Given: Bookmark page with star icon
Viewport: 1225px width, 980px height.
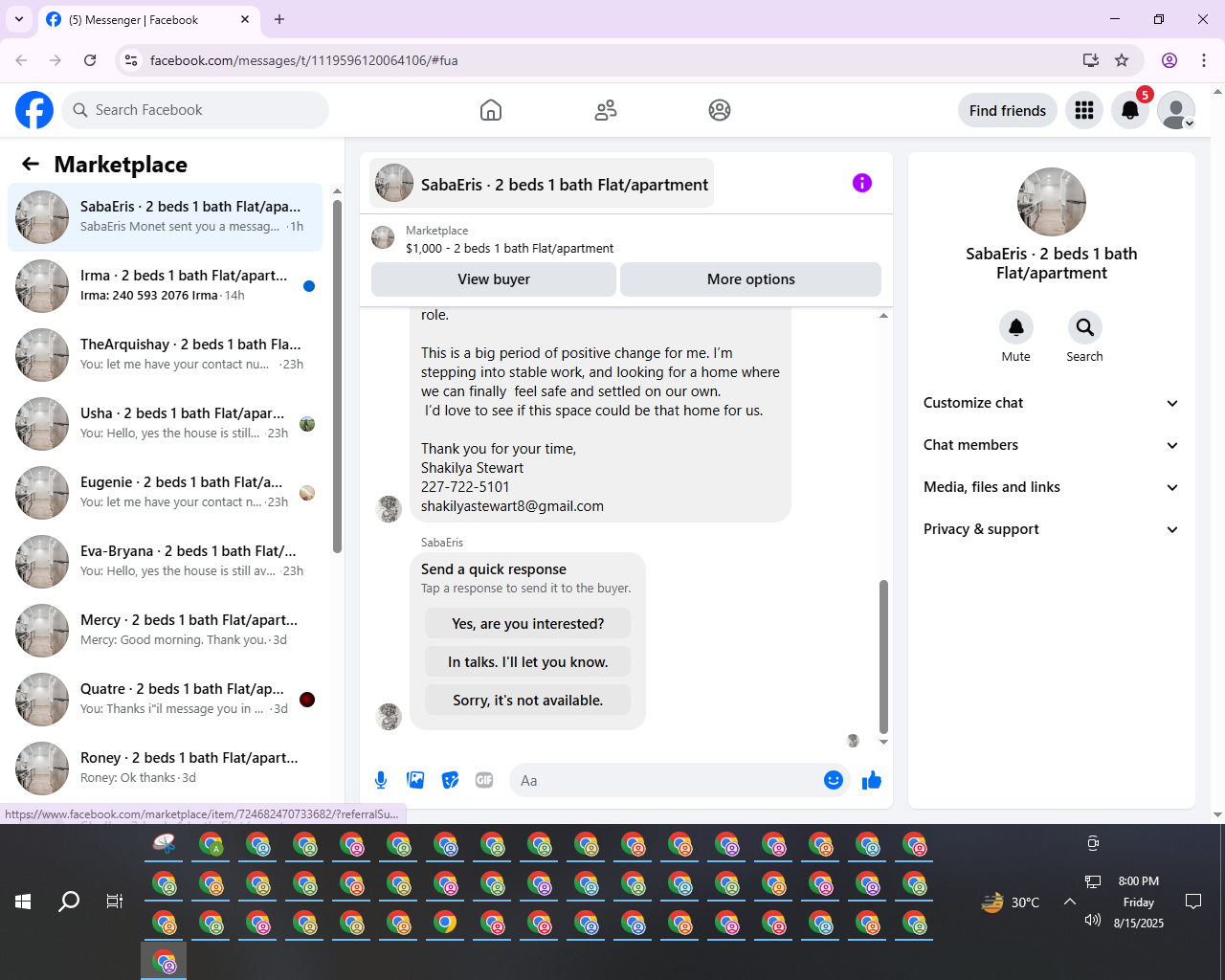Looking at the screenshot, I should (x=1122, y=60).
